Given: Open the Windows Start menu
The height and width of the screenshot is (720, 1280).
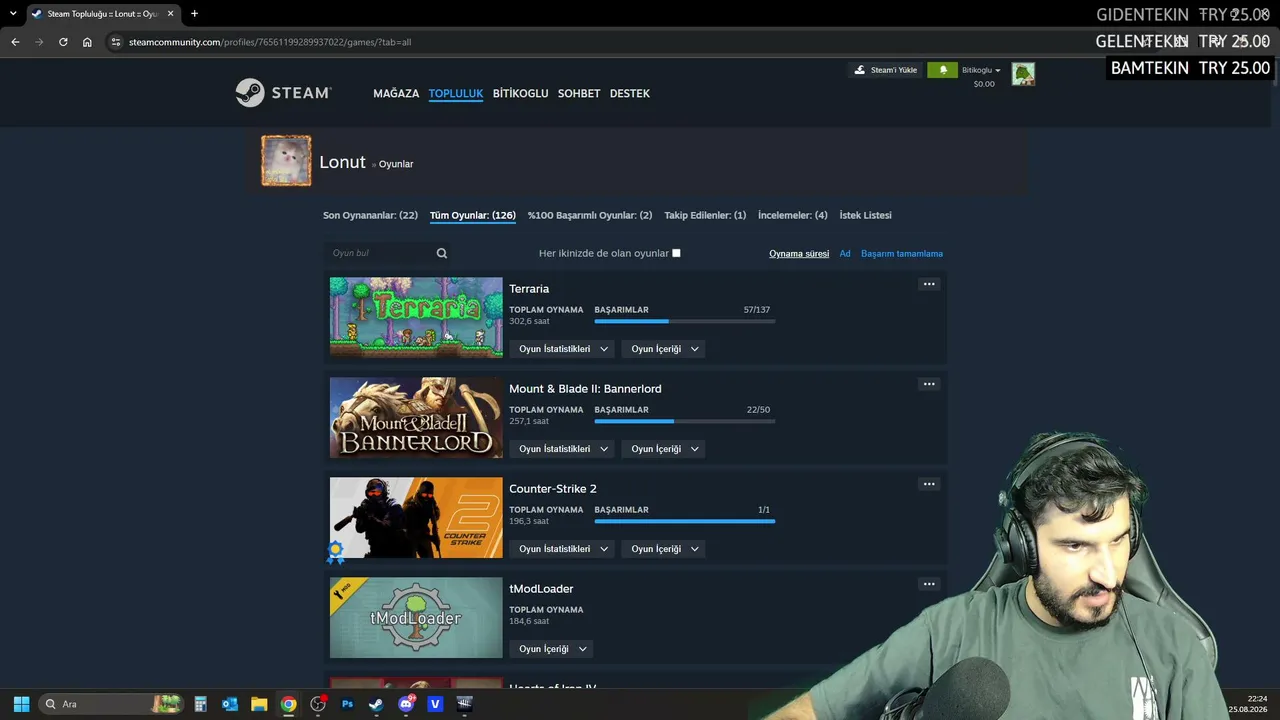Looking at the screenshot, I should [21, 704].
